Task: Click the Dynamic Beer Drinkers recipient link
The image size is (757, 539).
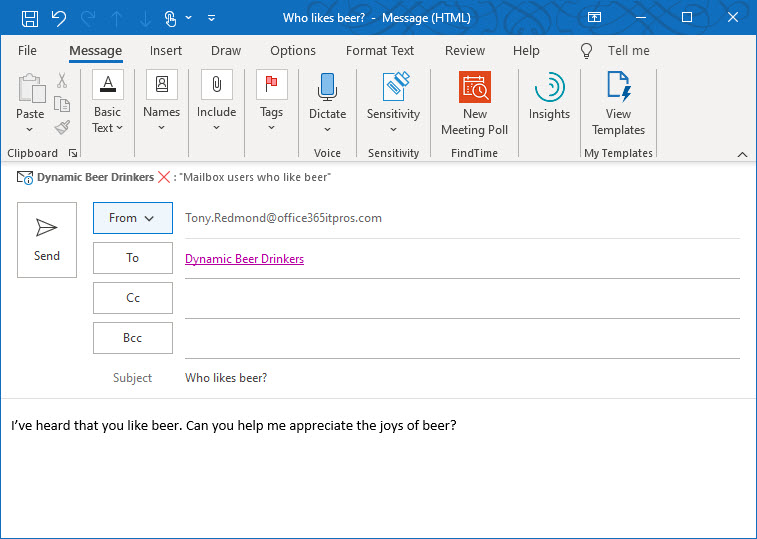Action: point(244,259)
